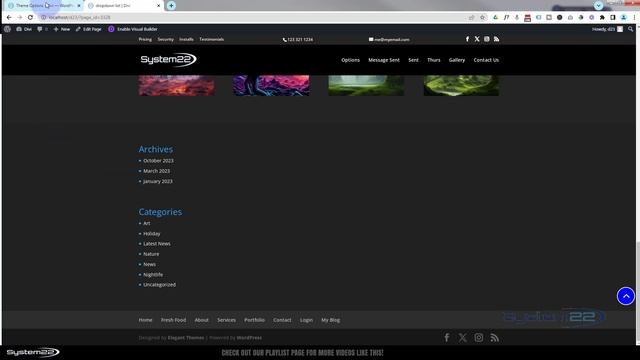Click the System22 site logo

point(168,60)
